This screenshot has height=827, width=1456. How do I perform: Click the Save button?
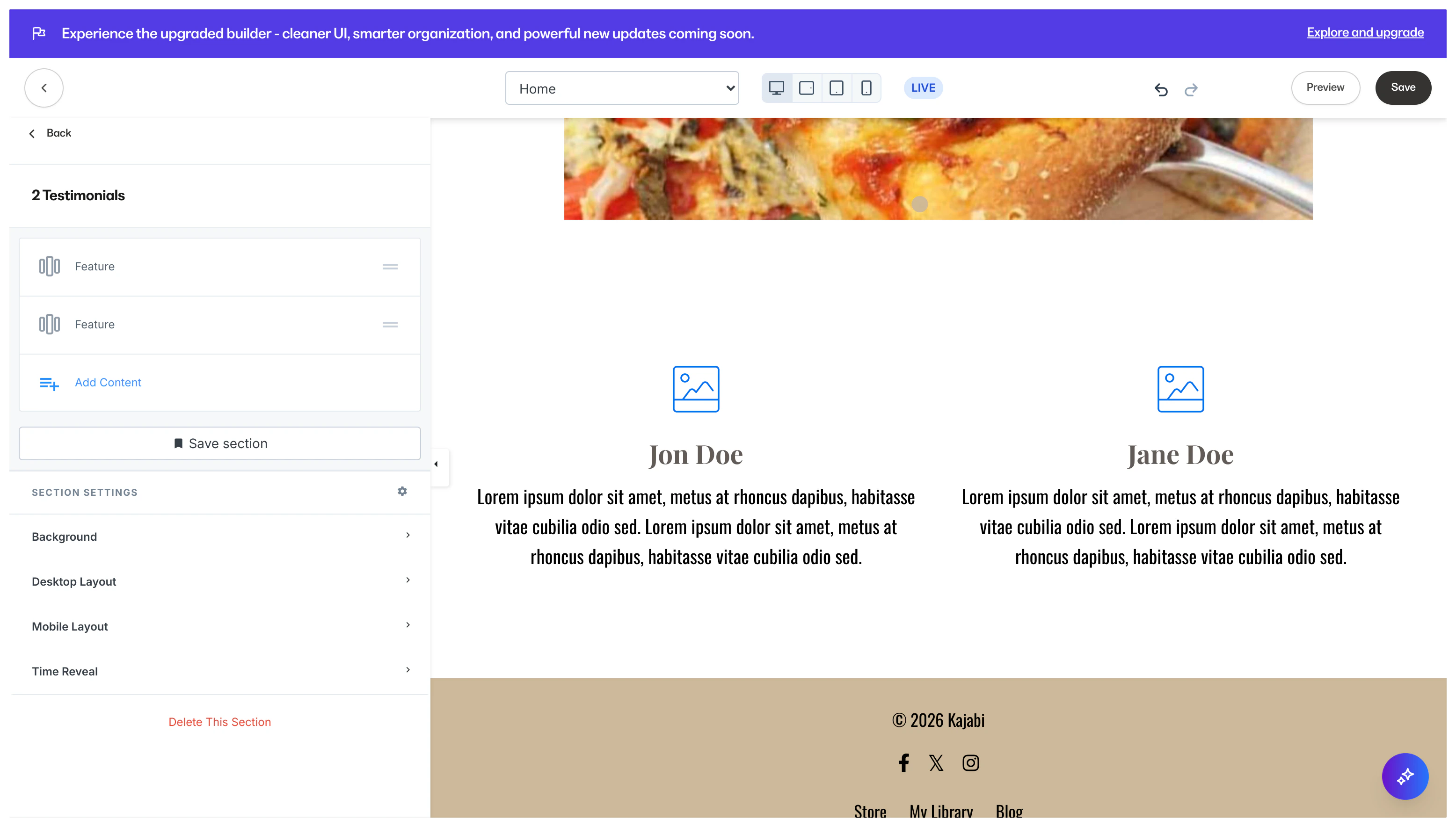[1403, 87]
